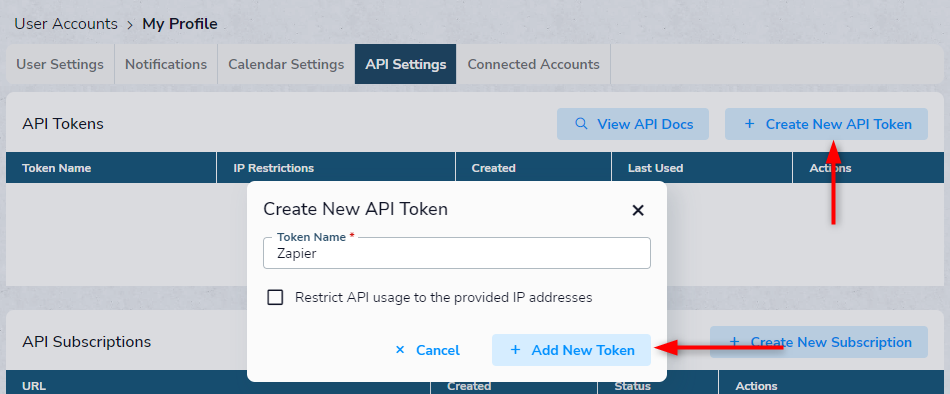Cancel the new token dialog

point(427,350)
